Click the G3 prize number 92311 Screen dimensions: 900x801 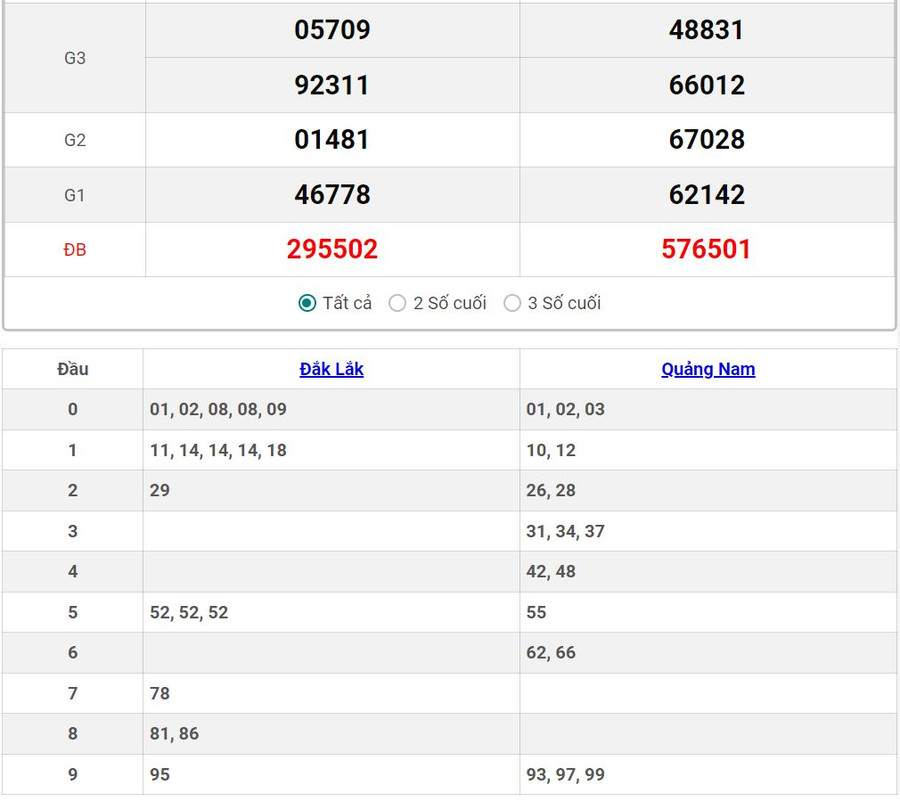[332, 85]
